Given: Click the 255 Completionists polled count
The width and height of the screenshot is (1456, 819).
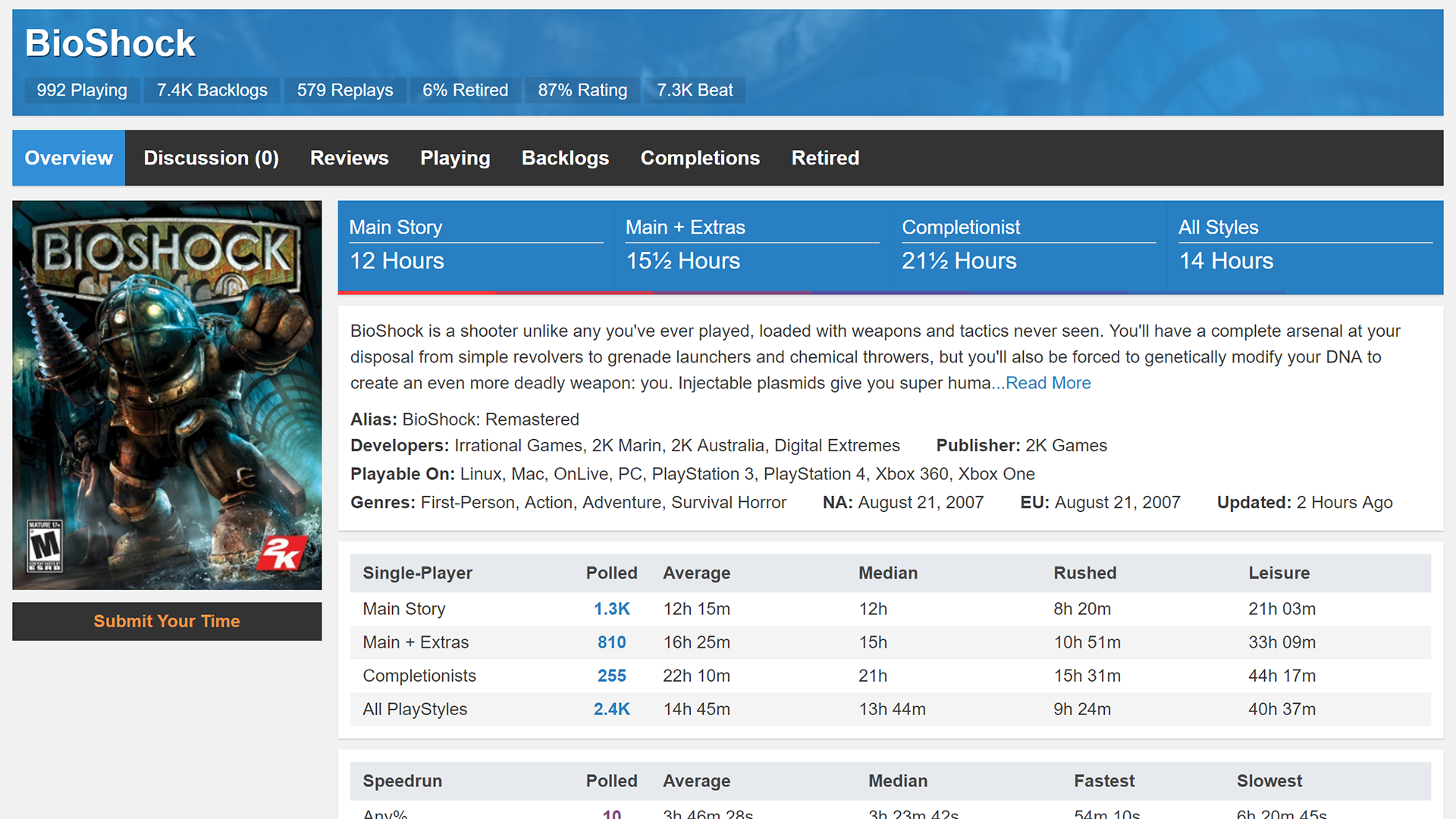Looking at the screenshot, I should (611, 676).
